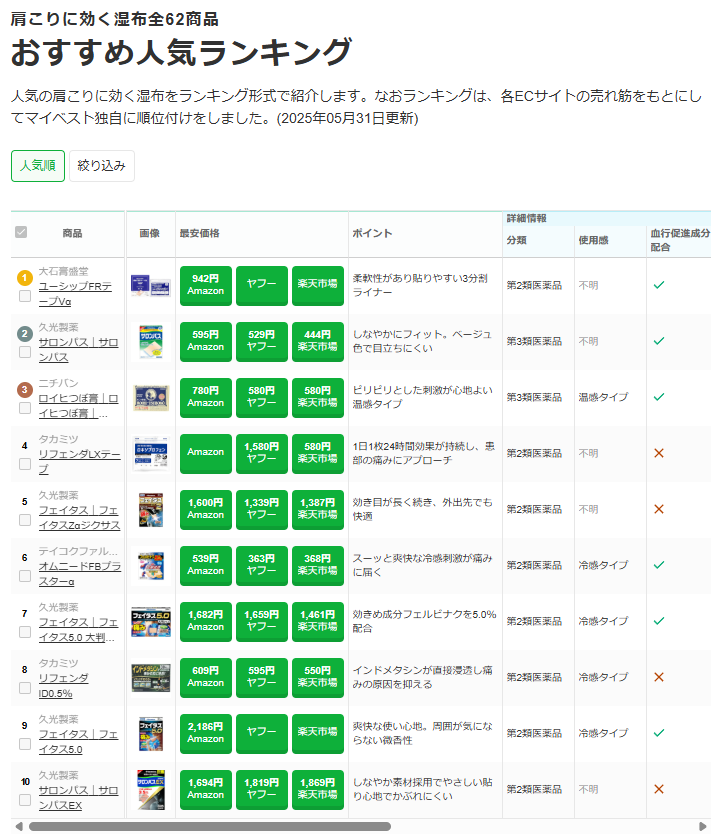Click the rank 9 フェイタス5.0 thumbnail
Viewport: 722px width, 840px height.
151,734
